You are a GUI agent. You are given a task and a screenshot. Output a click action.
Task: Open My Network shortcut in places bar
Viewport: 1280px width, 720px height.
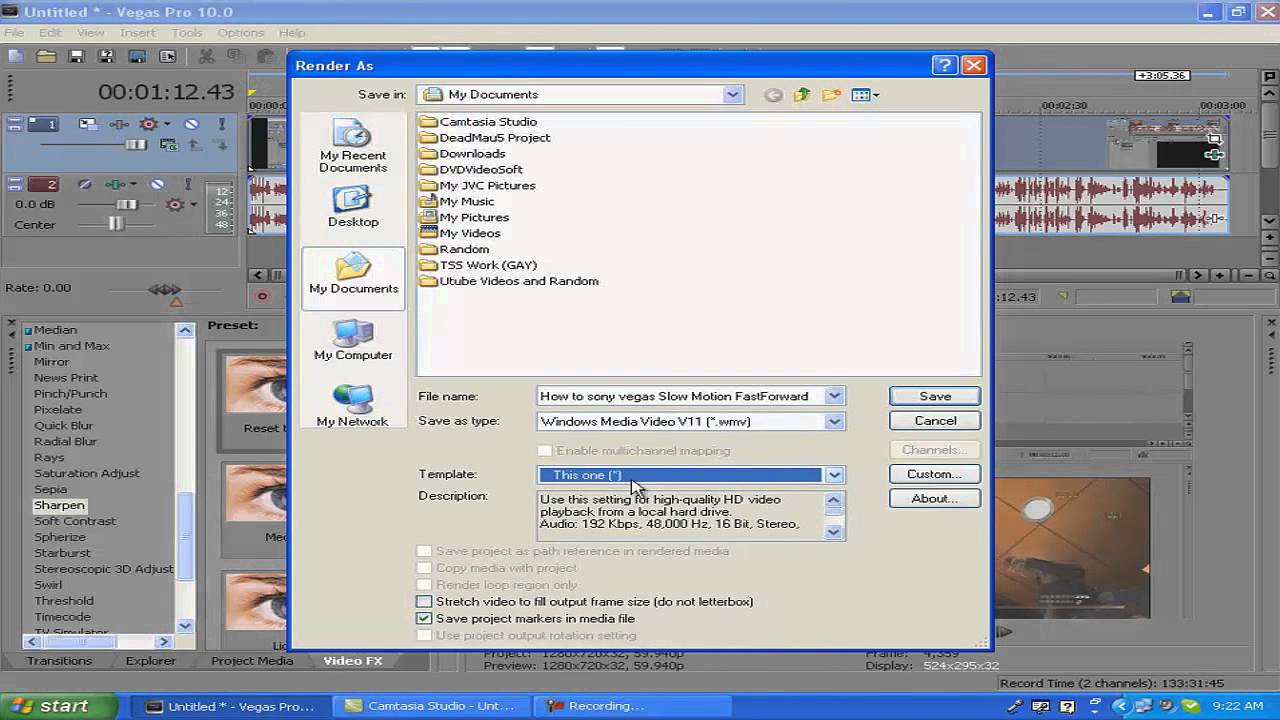353,407
